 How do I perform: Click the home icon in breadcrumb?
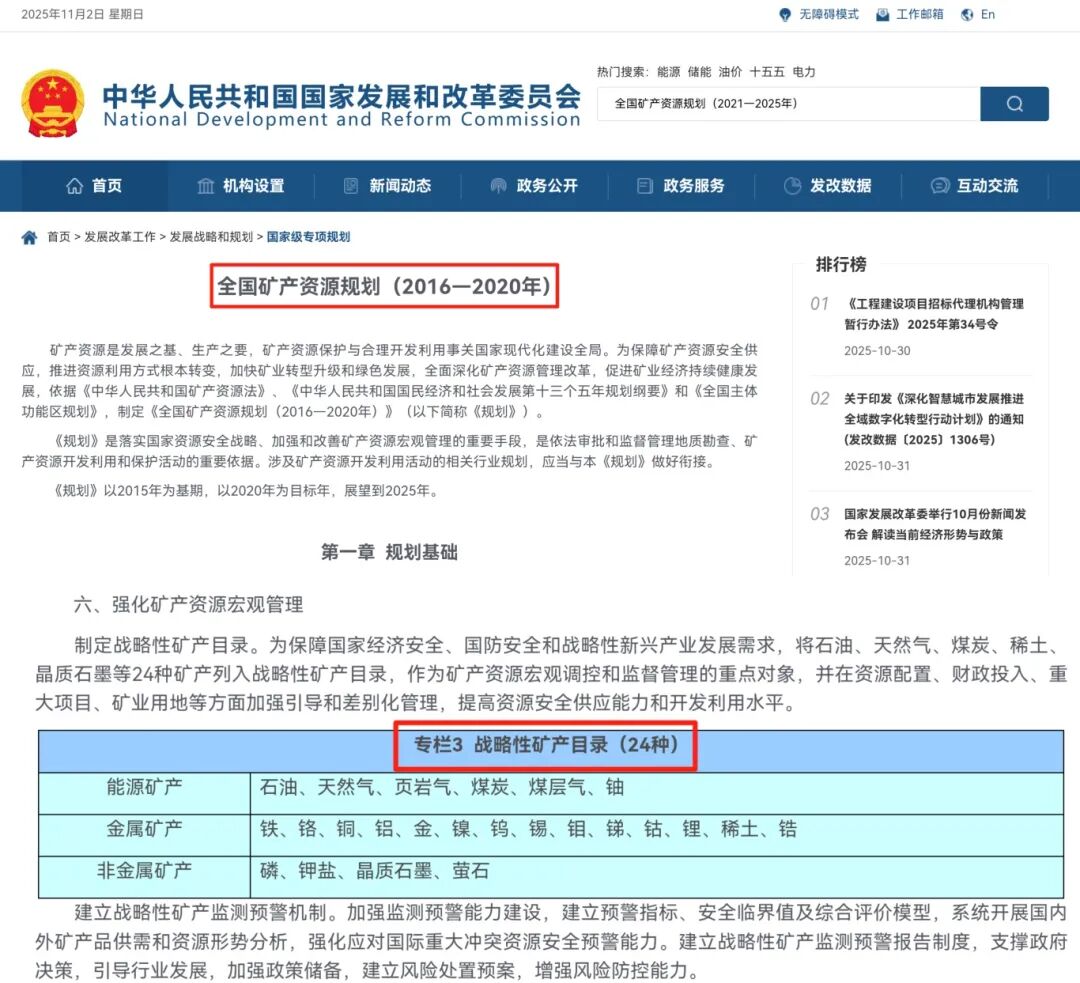(29, 238)
